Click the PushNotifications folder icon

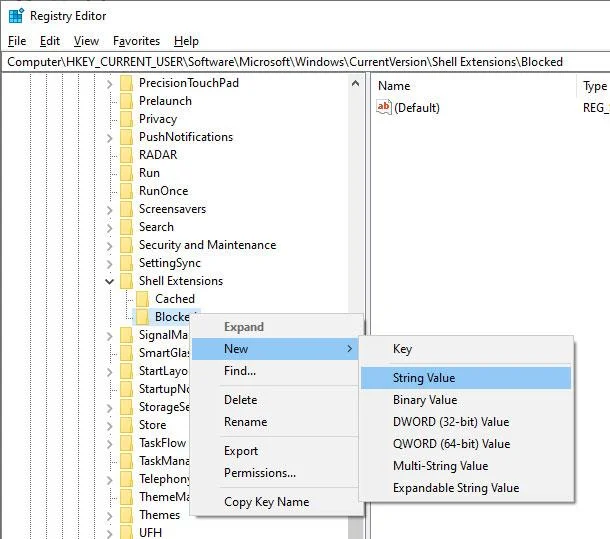point(126,137)
